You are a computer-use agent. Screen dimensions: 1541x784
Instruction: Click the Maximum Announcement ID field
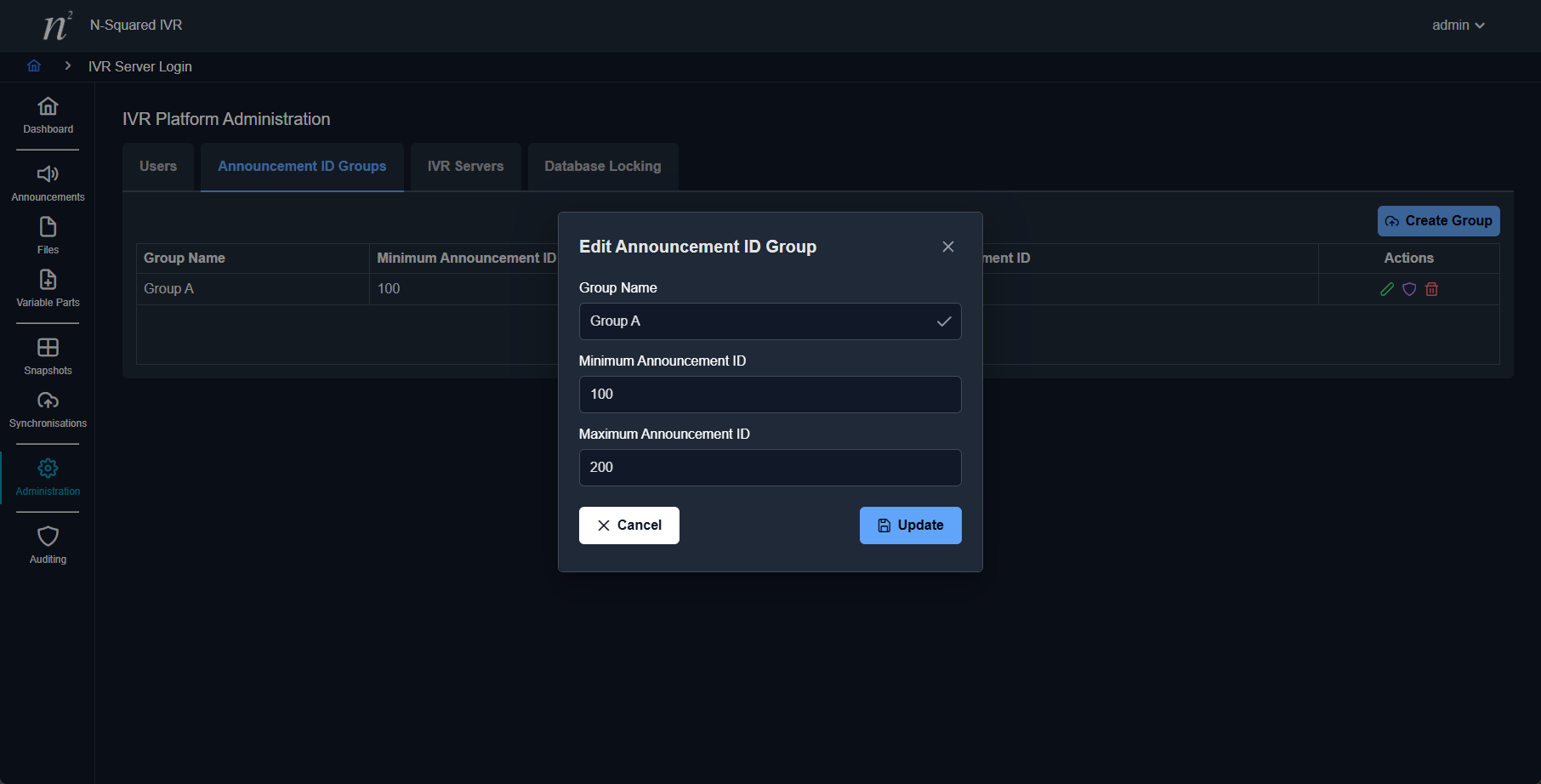point(770,468)
